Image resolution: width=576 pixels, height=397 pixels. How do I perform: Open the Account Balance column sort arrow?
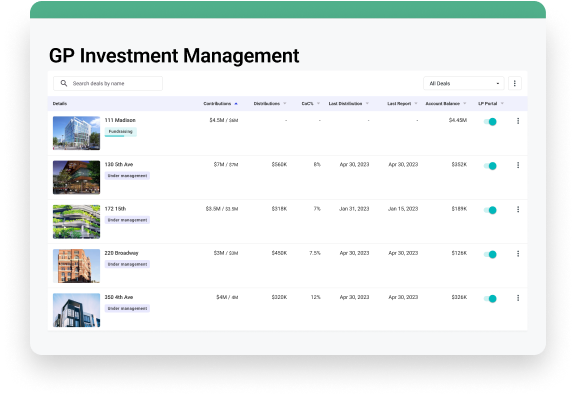pyautogui.click(x=465, y=104)
